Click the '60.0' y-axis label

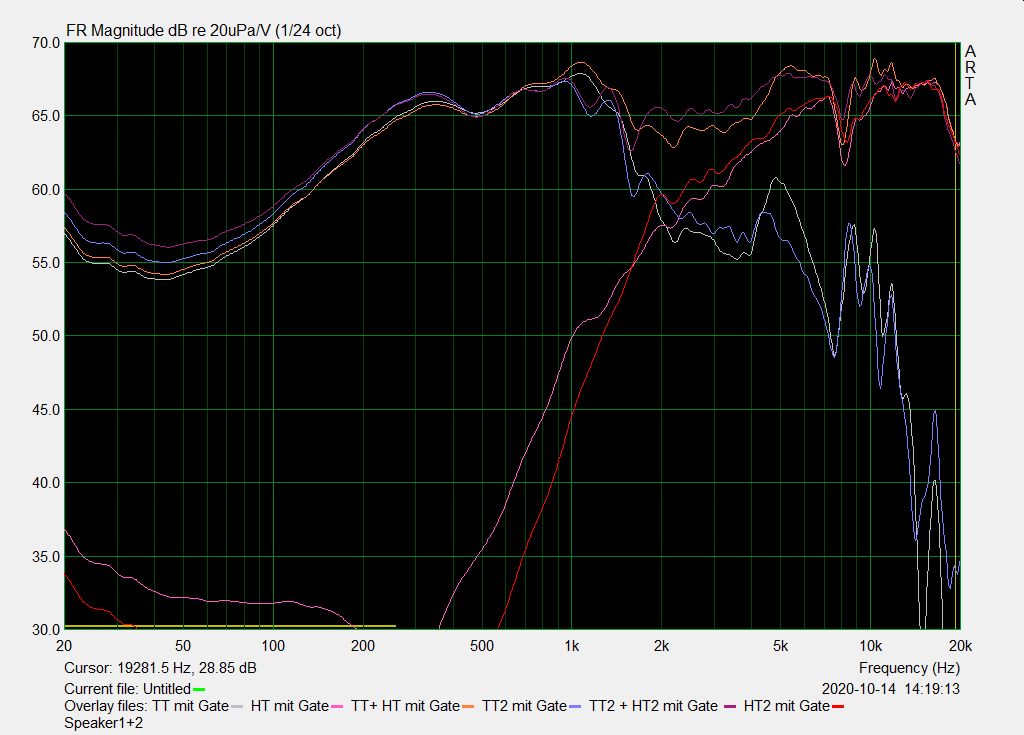pos(46,190)
